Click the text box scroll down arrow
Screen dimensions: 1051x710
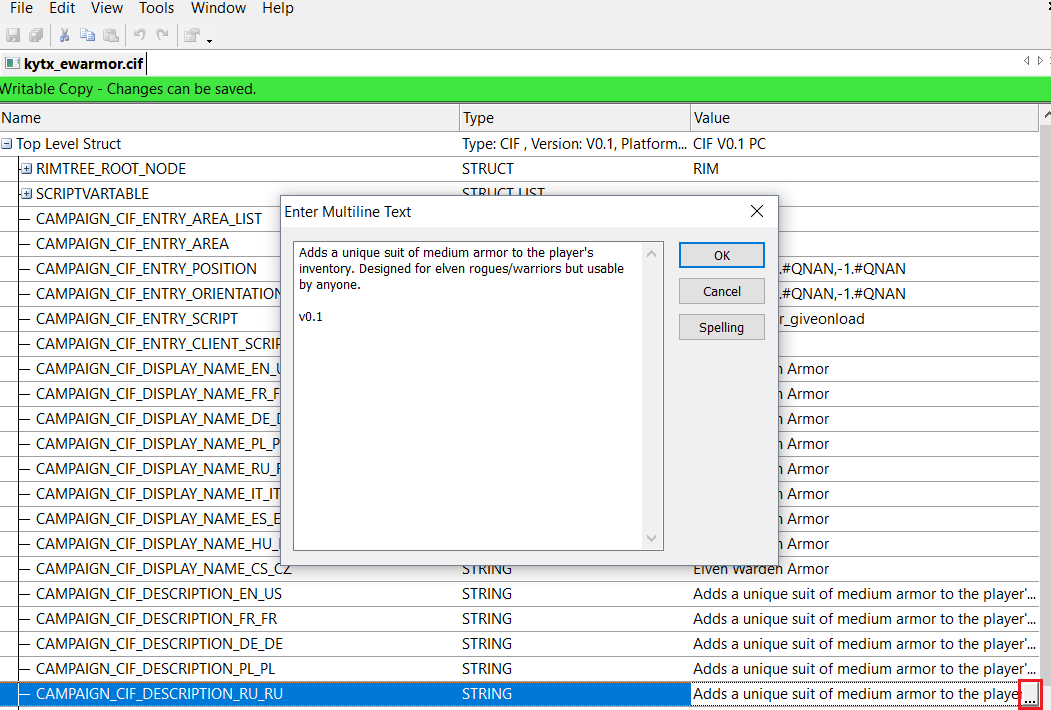pos(652,538)
